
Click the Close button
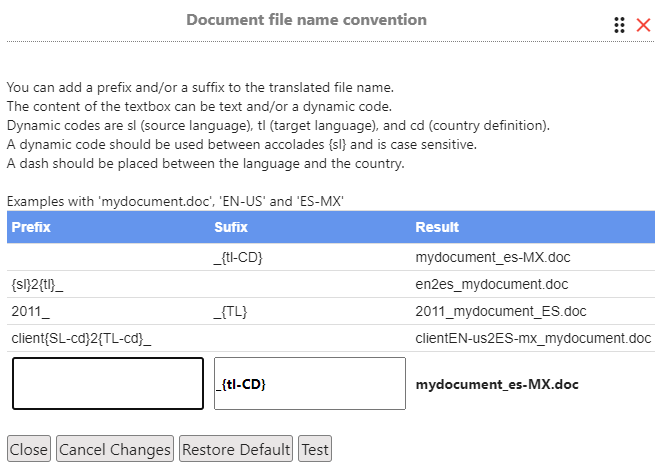coord(29,449)
